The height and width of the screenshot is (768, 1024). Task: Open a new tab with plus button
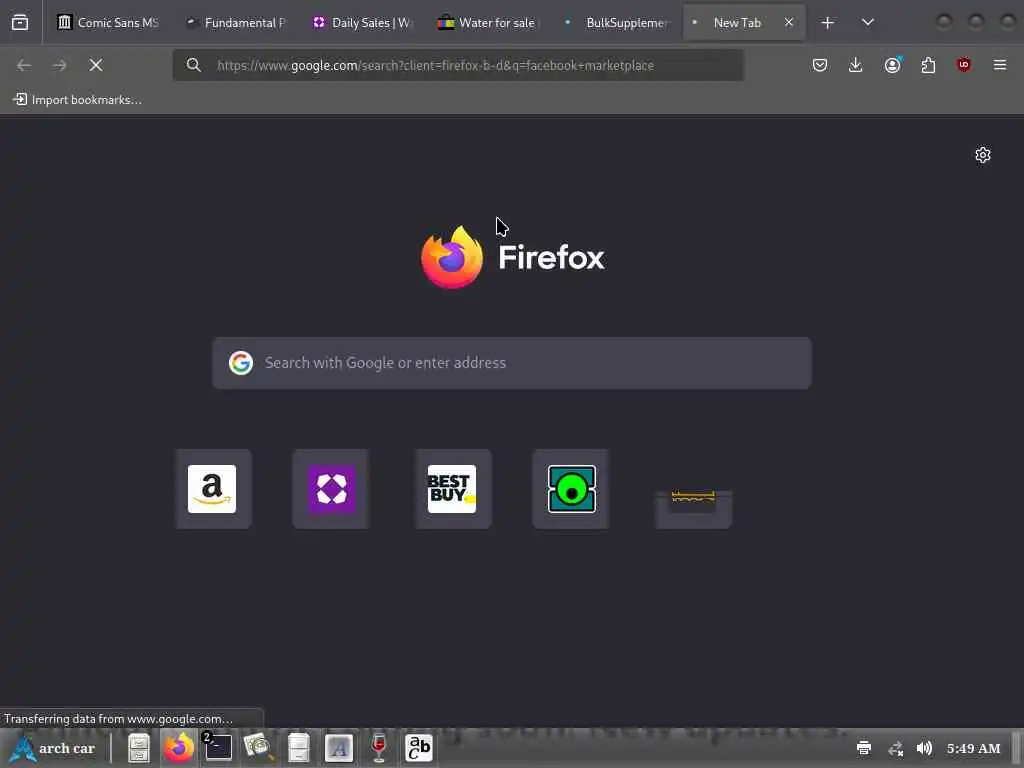coord(827,23)
